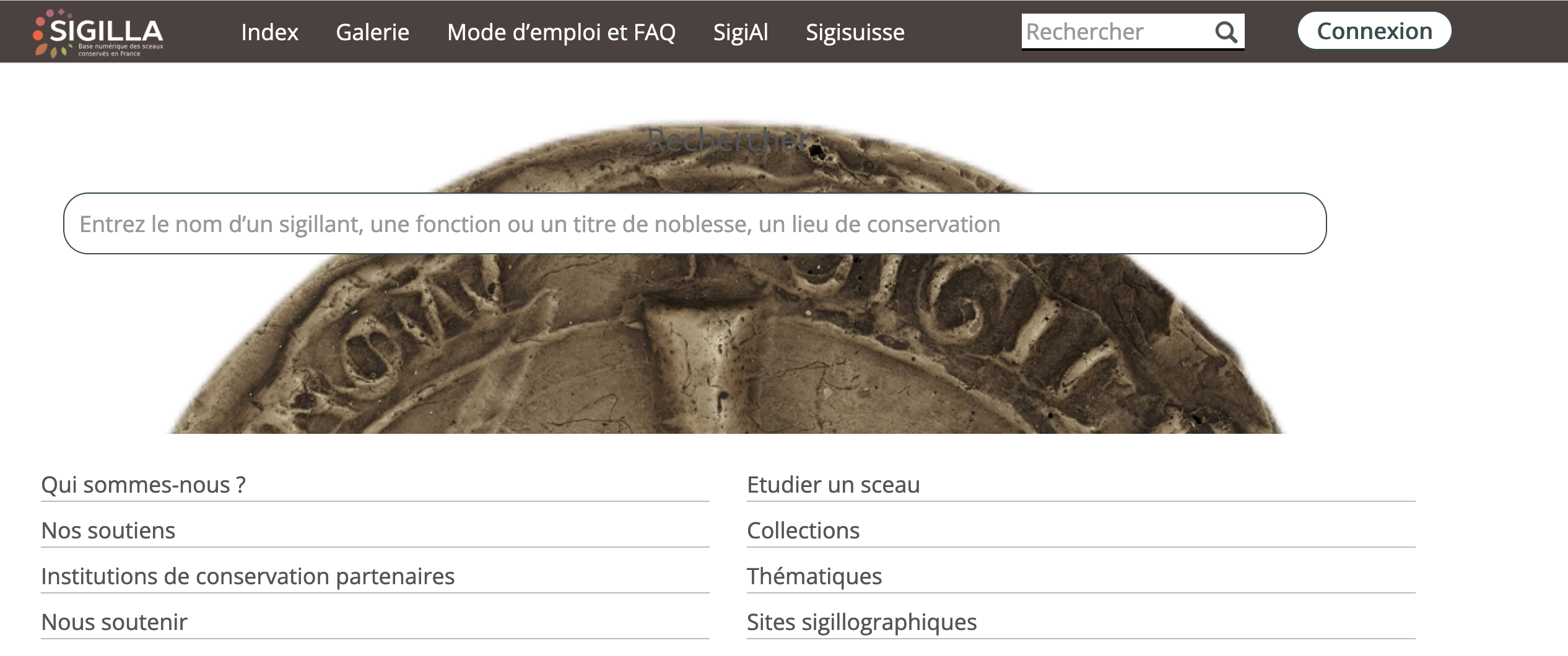Visit Institutions de conservation partenaires

tap(248, 576)
